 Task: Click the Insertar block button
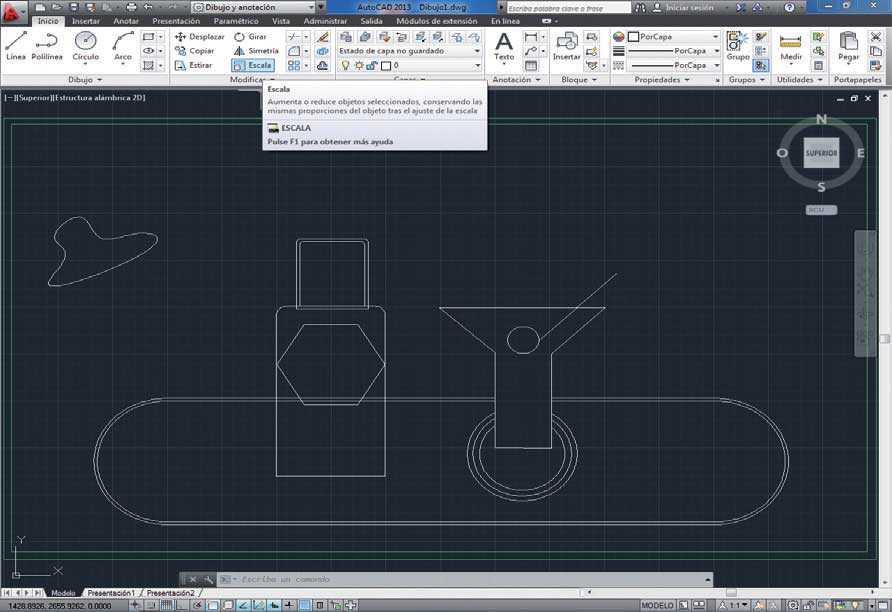(x=566, y=46)
